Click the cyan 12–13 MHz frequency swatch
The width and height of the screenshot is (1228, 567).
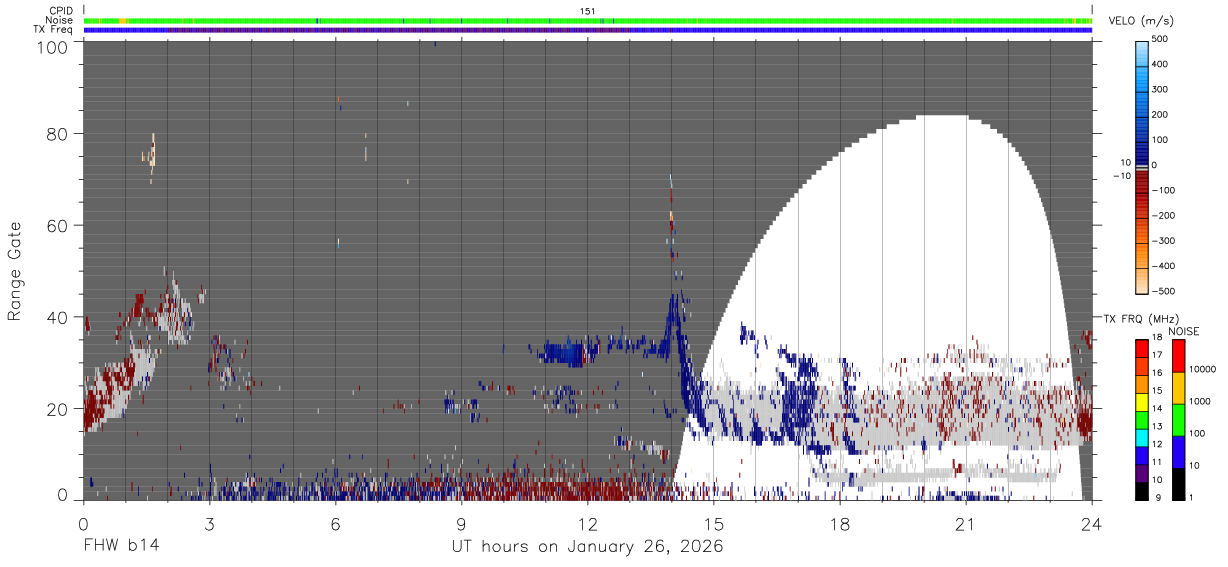pos(1142,436)
